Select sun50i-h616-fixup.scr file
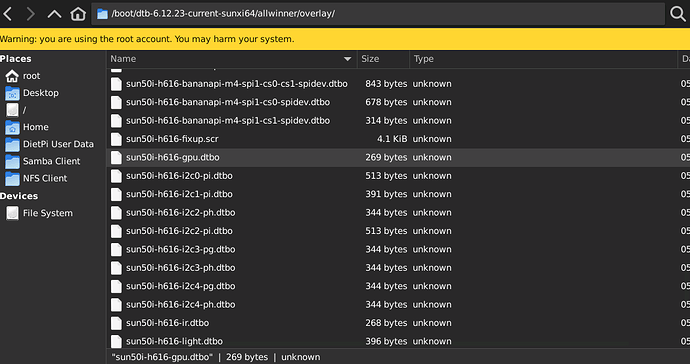Viewport: 690px width, 364px height. (398, 139)
